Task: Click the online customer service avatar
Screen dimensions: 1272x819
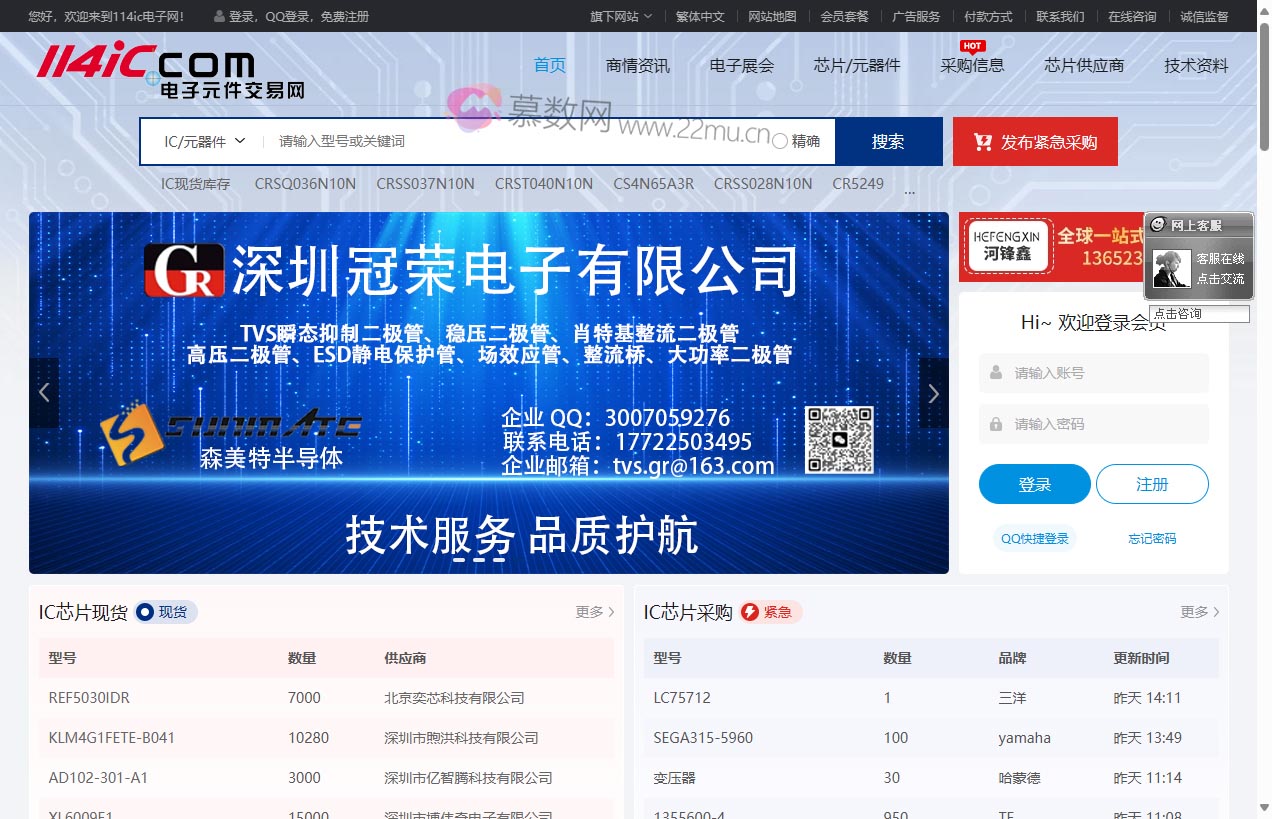Action: click(x=1171, y=268)
